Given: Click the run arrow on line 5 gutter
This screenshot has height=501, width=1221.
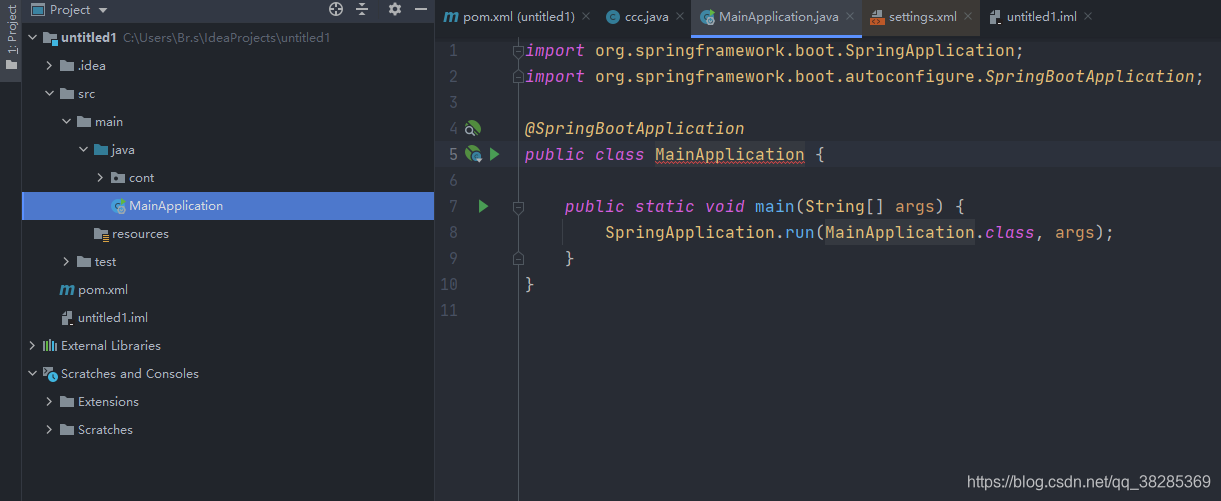Looking at the screenshot, I should pyautogui.click(x=494, y=155).
